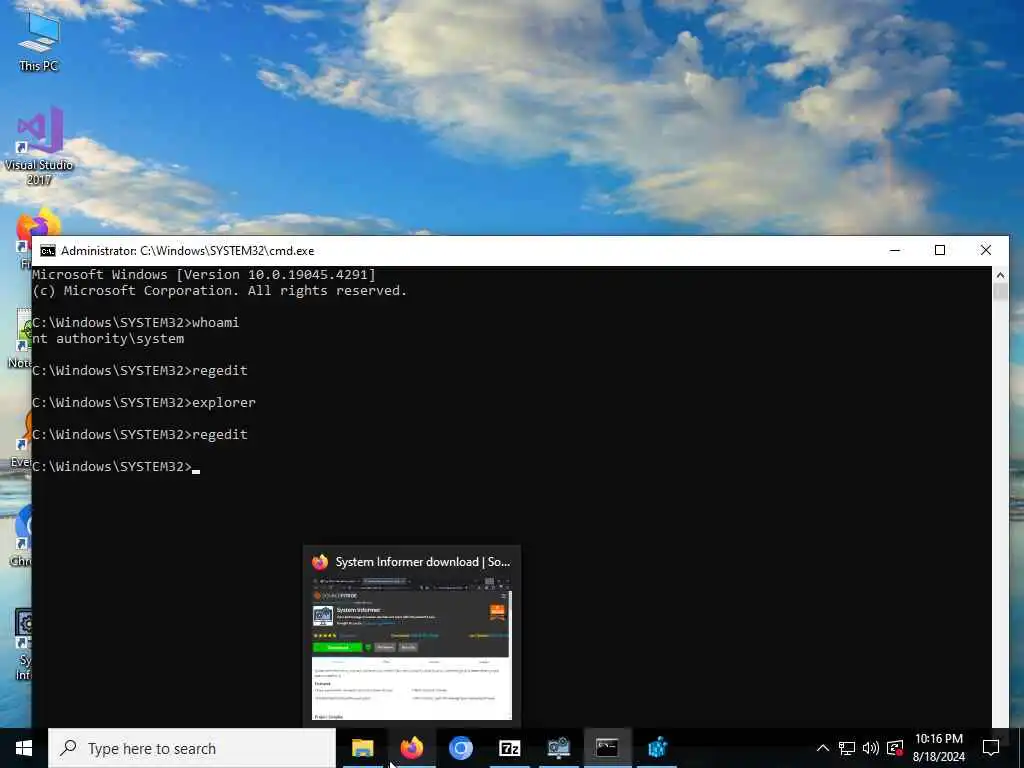The image size is (1024, 768).
Task: Click the Firefox taskbar icon
Action: coord(411,748)
